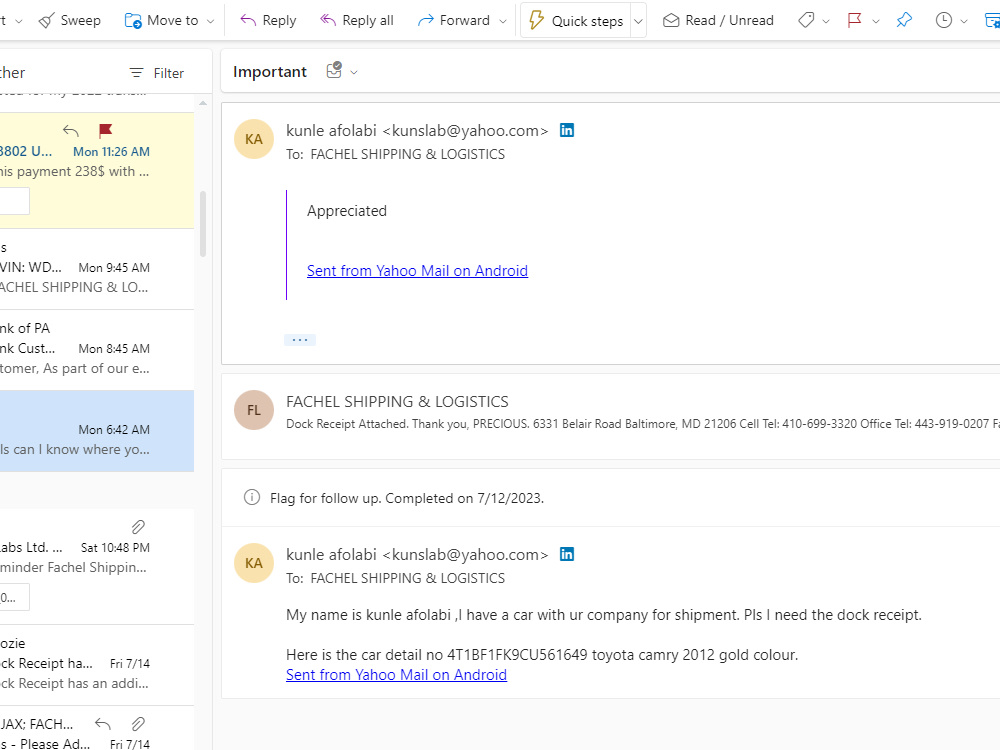Viewport: 1000px width, 750px height.
Task: Expand the hidden message history ellipsis
Action: pyautogui.click(x=300, y=340)
